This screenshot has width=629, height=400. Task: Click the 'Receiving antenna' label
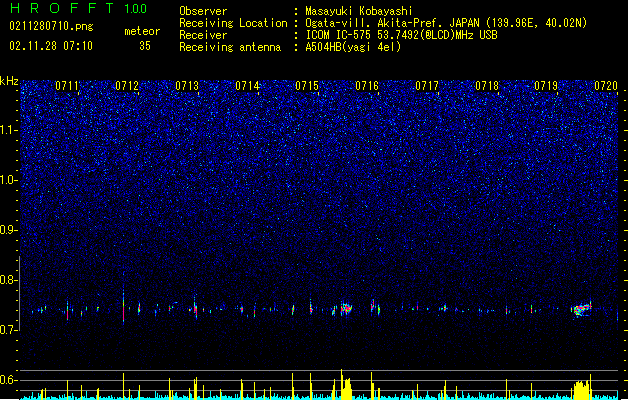click(230, 47)
